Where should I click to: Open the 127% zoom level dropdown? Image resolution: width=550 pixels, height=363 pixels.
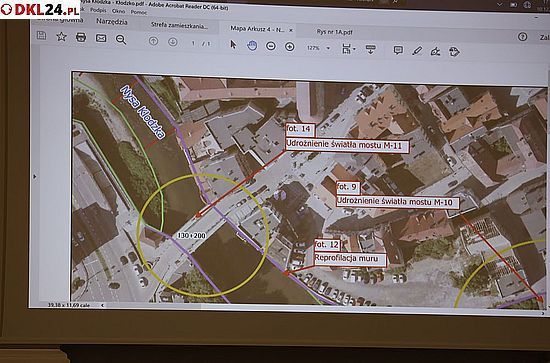[x=328, y=48]
